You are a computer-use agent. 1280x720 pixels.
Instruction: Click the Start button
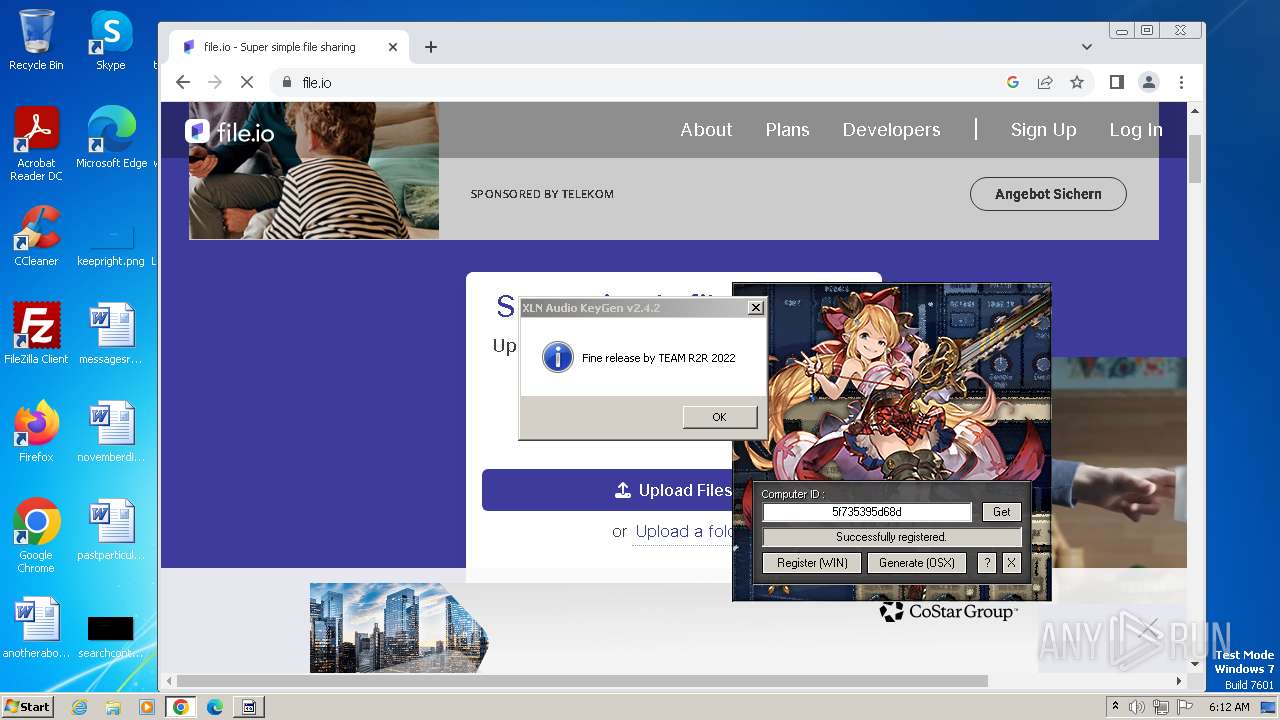pyautogui.click(x=27, y=707)
